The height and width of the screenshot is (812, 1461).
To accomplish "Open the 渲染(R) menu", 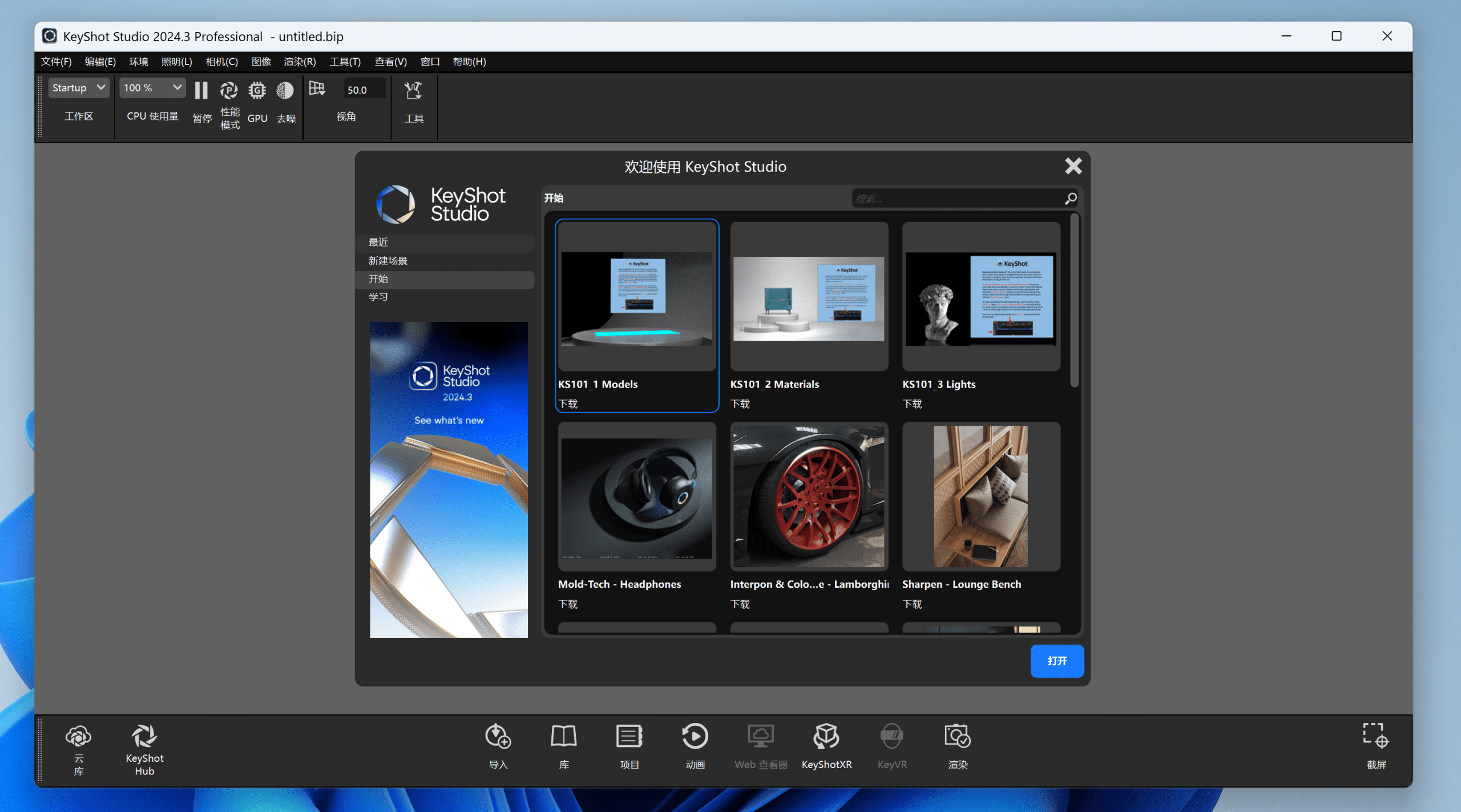I will click(300, 62).
